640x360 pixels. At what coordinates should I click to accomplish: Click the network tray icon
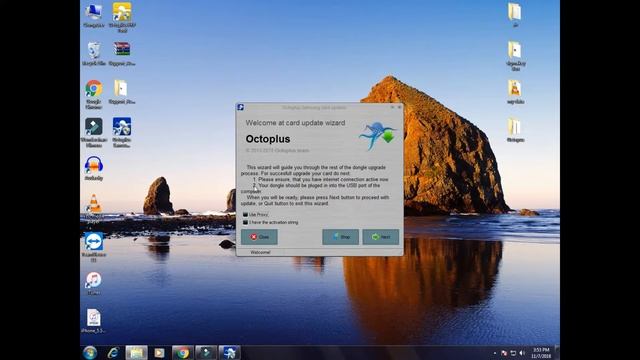click(513, 353)
